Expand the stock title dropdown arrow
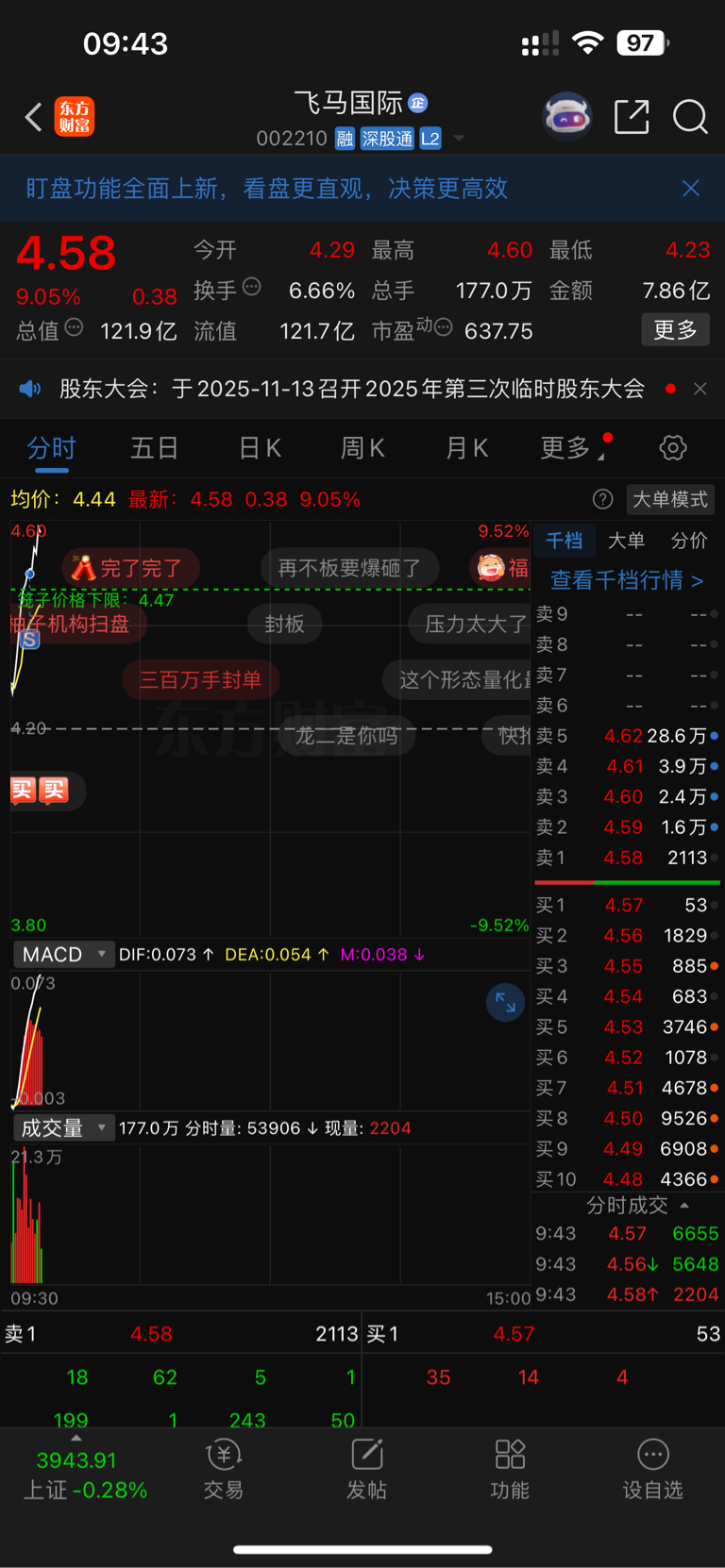 click(x=459, y=139)
